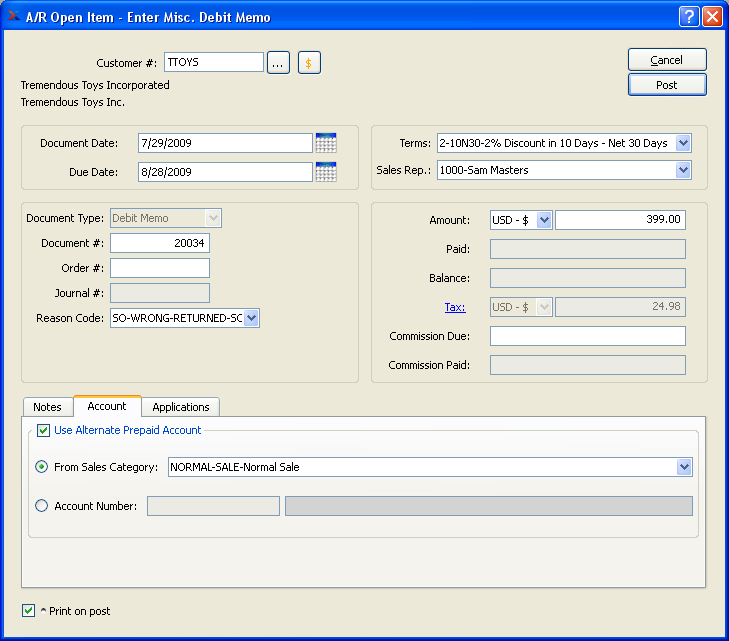This screenshot has width=729, height=641.
Task: Toggle Use Alternate Prepaid Account checkbox
Action: [x=44, y=431]
